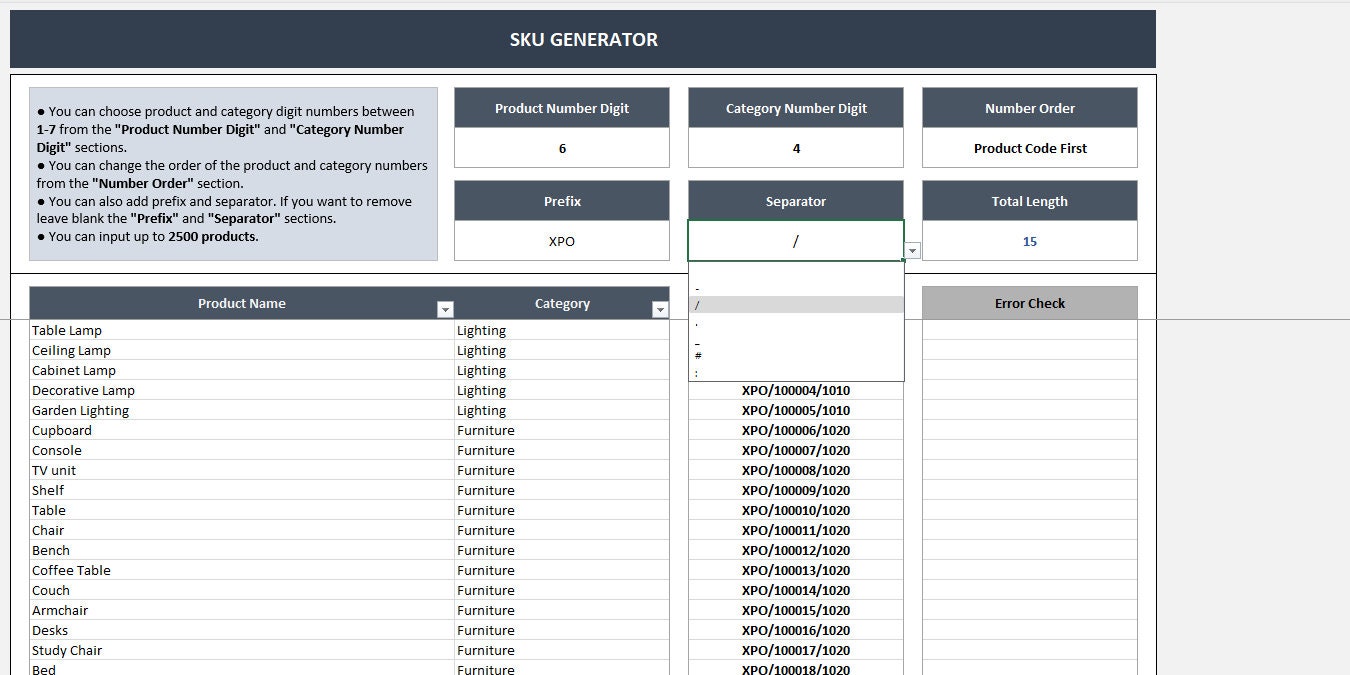Click the SKU GENERATOR title banner
Viewport: 1350px width, 675px height.
(583, 39)
